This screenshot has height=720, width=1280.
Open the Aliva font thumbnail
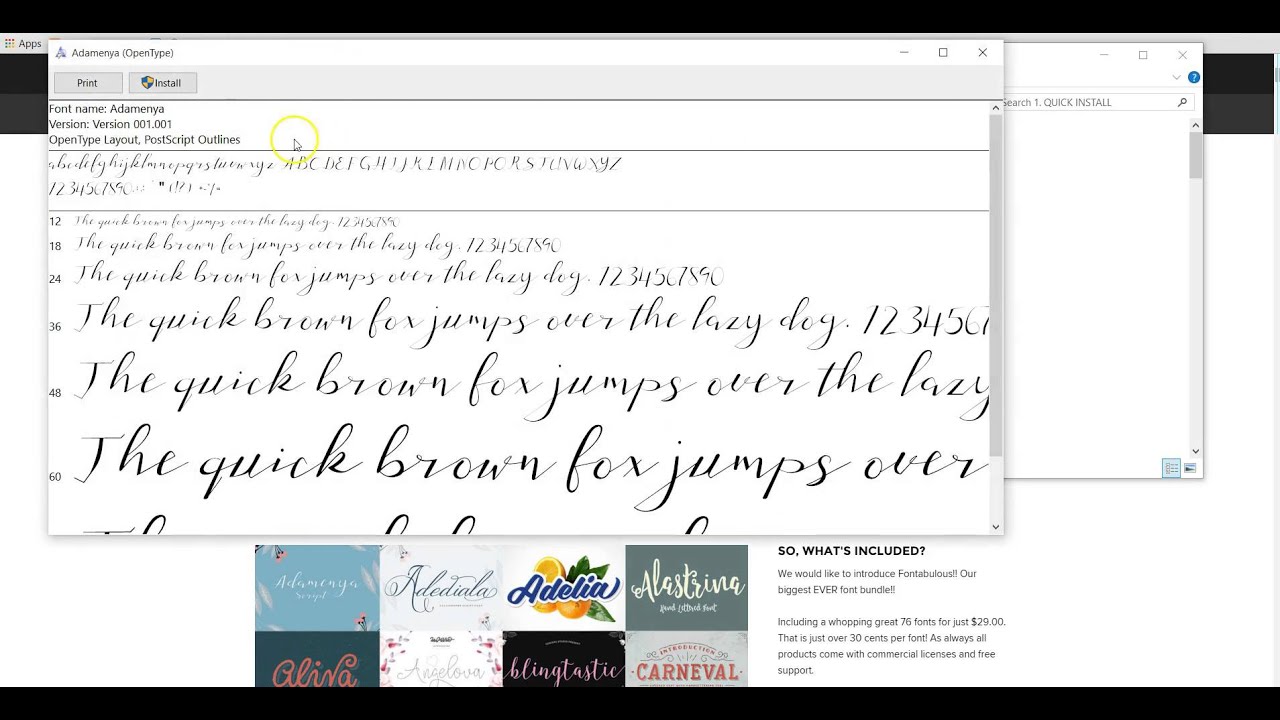click(x=317, y=660)
